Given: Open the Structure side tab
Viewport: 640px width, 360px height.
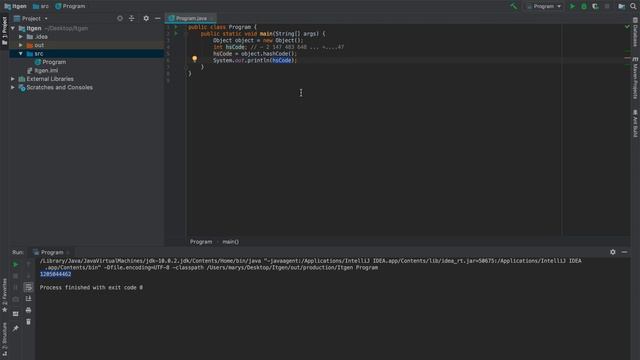Looking at the screenshot, I should [4, 339].
